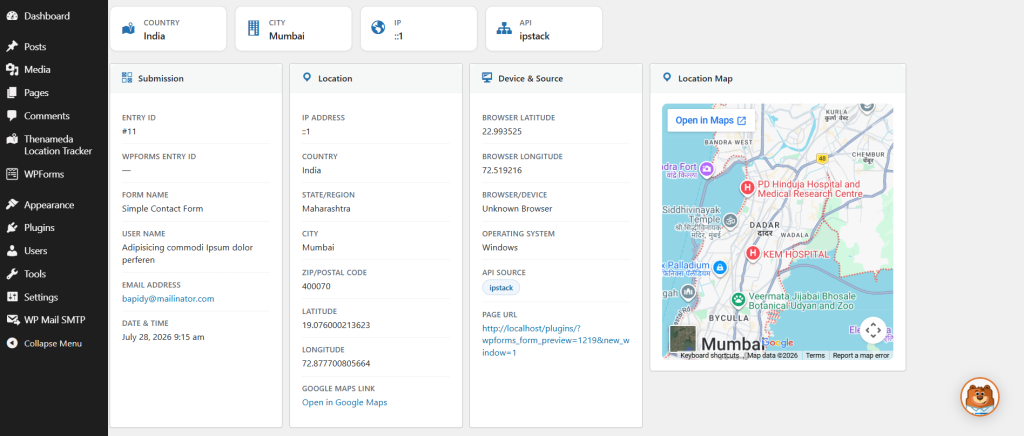Select form name Simple Contact Form
The height and width of the screenshot is (436, 1024).
[x=163, y=209]
